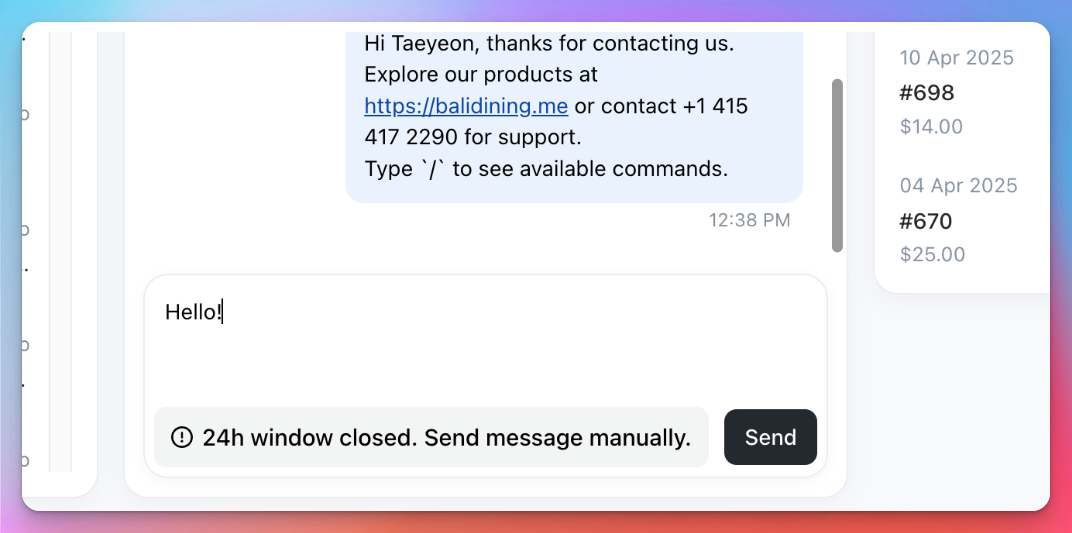Image resolution: width=1072 pixels, height=533 pixels.
Task: Click the 12:38 PM message timestamp
Action: pyautogui.click(x=749, y=220)
